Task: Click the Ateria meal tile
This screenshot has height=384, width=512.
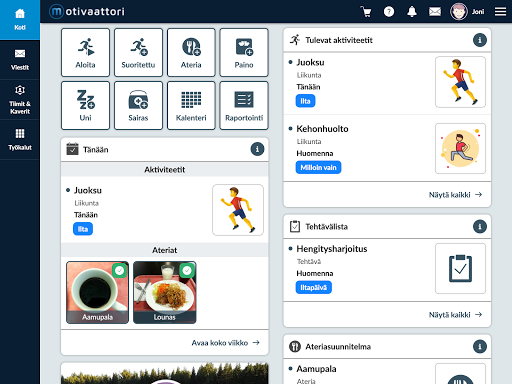Action: click(x=191, y=53)
